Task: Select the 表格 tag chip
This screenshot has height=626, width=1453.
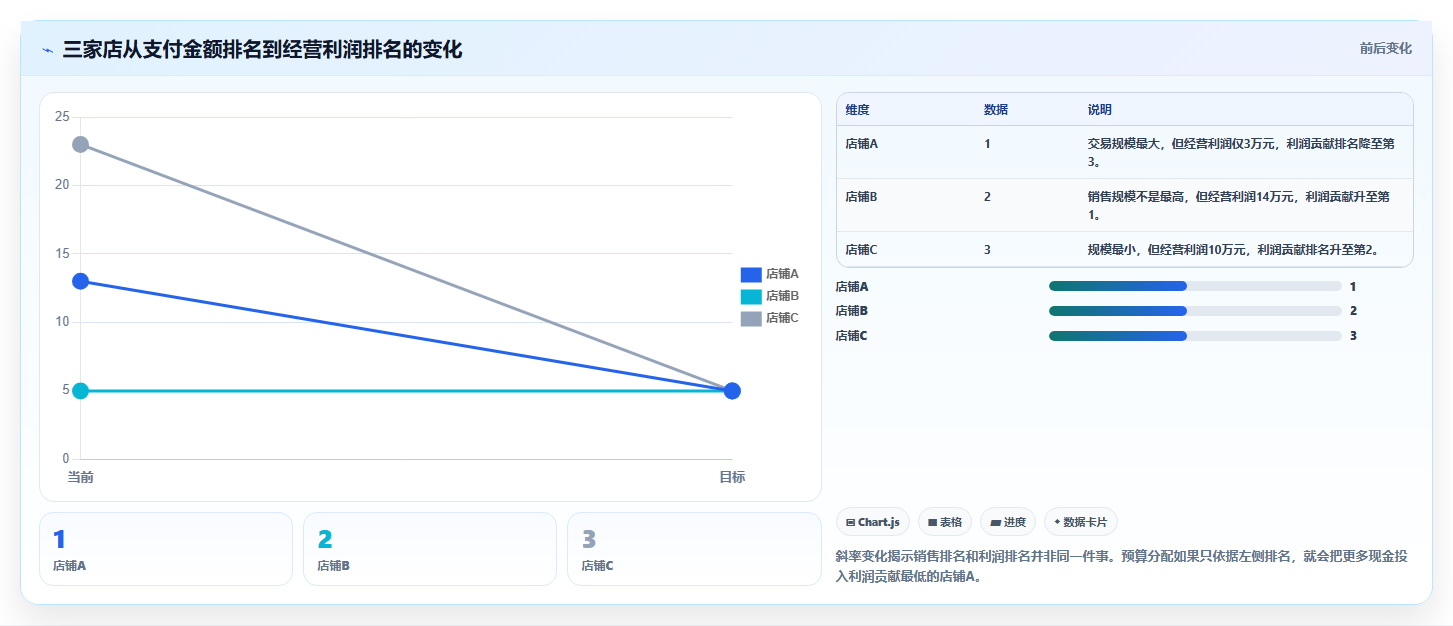Action: pos(945,522)
